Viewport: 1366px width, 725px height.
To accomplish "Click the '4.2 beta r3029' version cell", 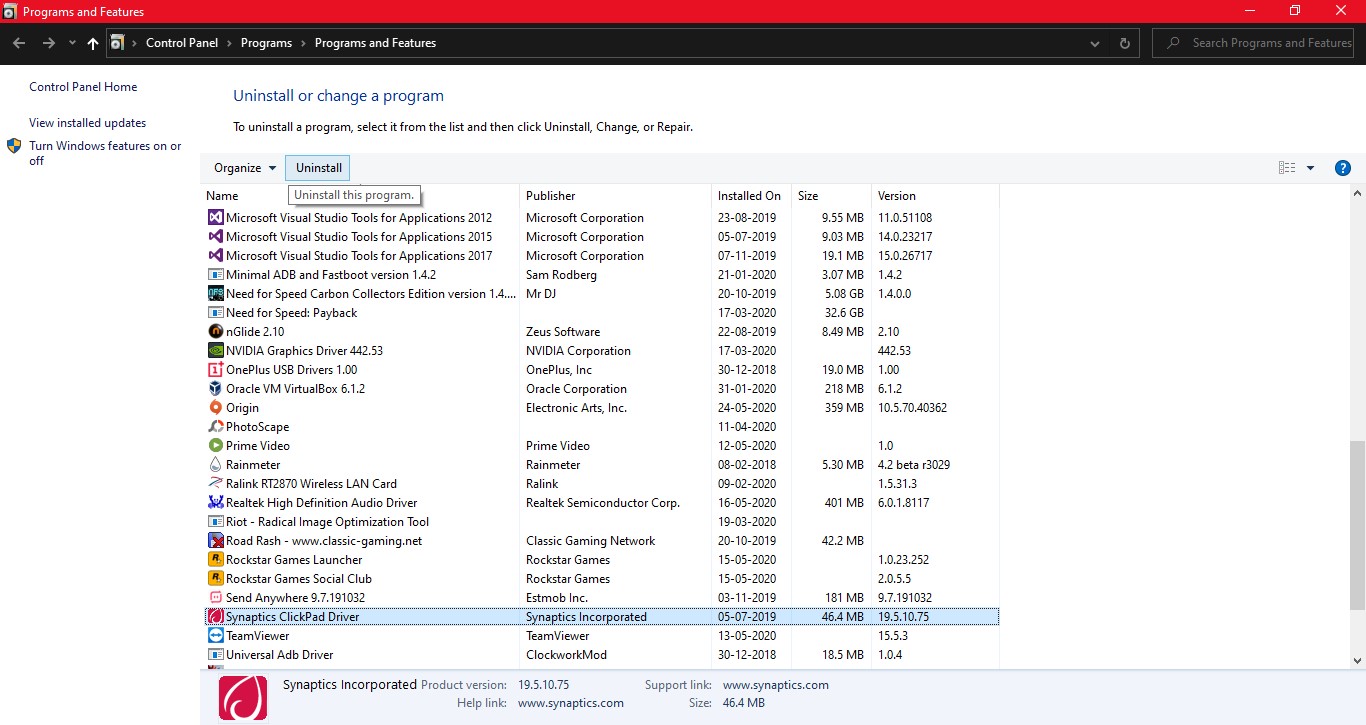I will (x=914, y=465).
